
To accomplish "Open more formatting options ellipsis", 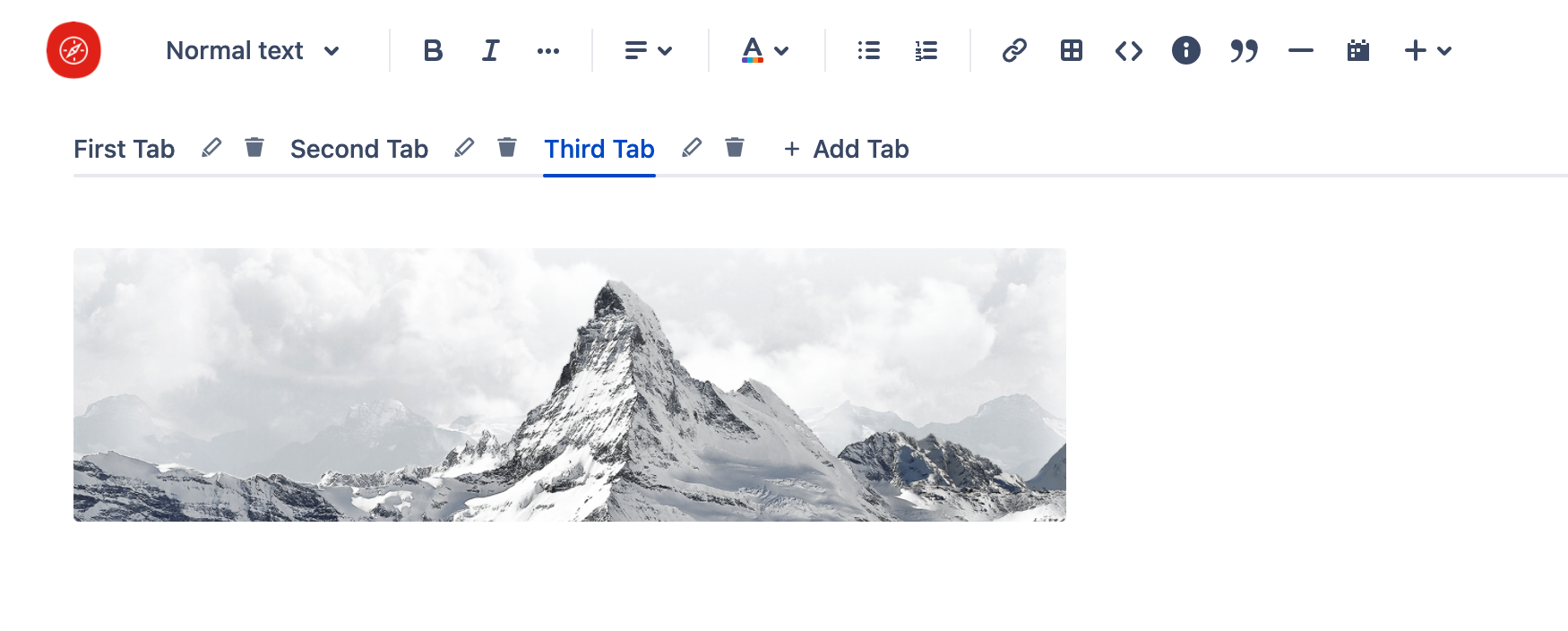I will click(x=548, y=51).
